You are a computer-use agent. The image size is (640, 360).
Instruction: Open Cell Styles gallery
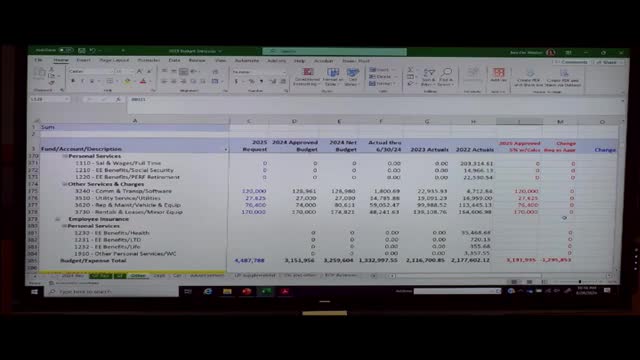(x=352, y=77)
